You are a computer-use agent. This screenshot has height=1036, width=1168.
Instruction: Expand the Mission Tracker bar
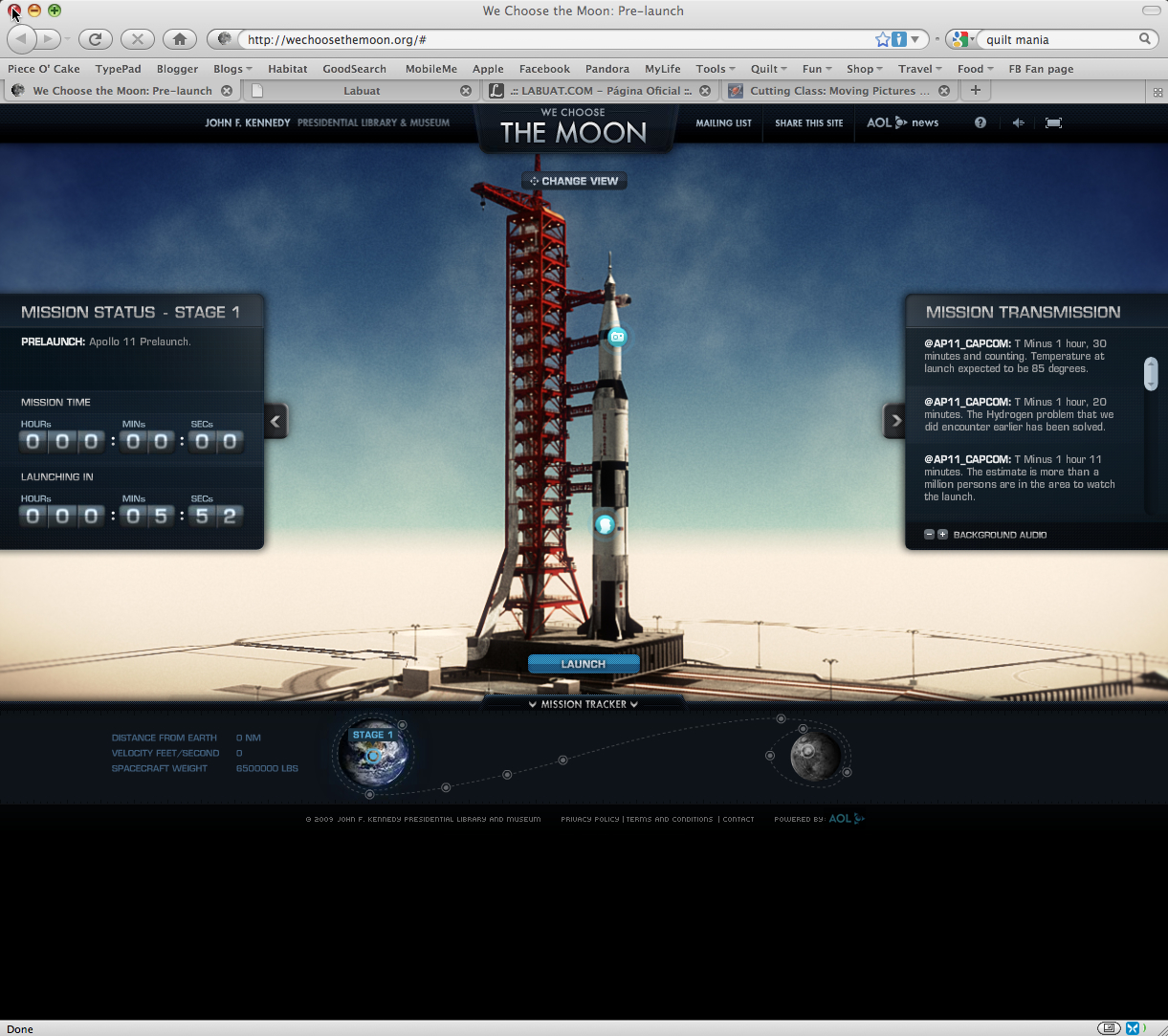tap(584, 704)
